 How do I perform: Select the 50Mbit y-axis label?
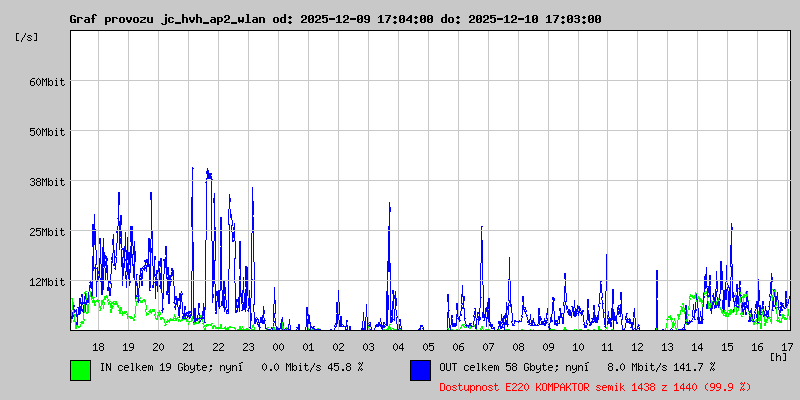tap(47, 132)
